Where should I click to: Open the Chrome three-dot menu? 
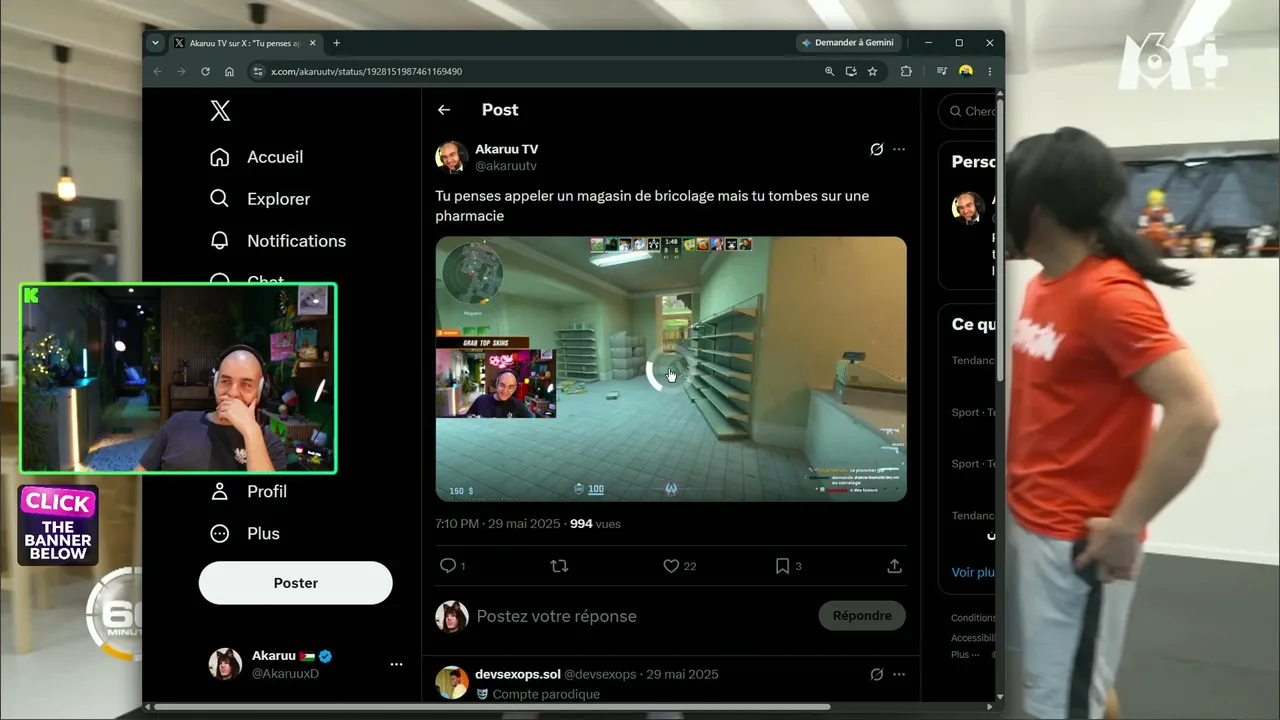point(990,72)
